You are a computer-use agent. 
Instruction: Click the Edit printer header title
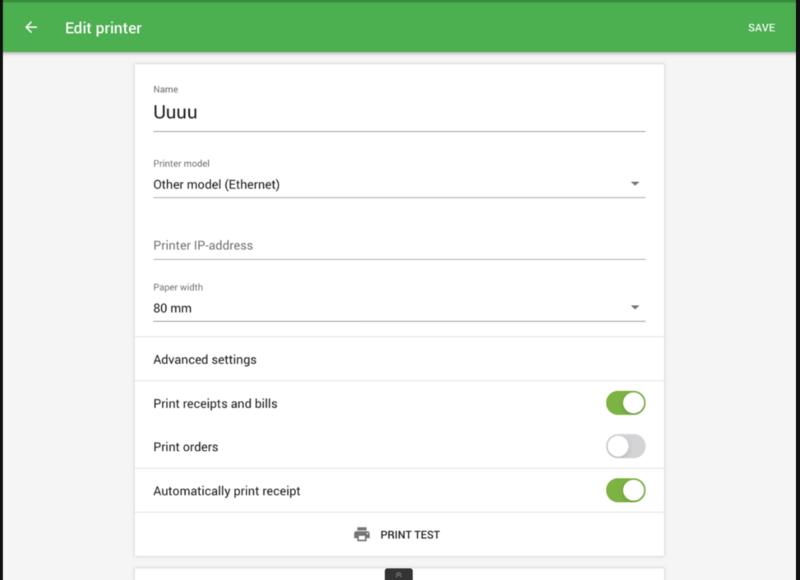104,28
